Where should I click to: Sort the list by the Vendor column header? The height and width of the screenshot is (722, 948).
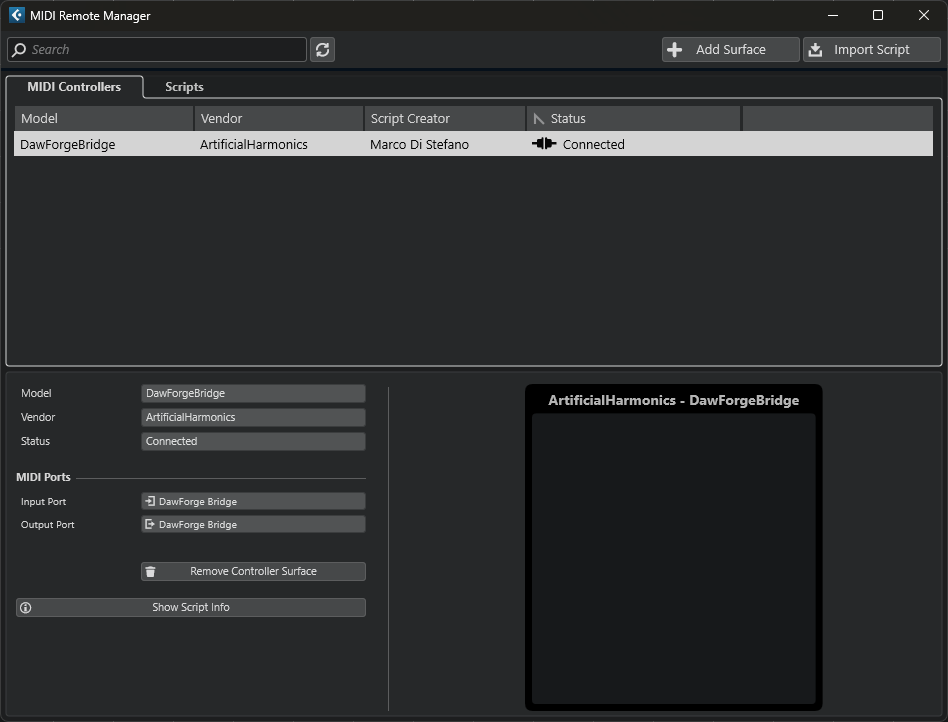tap(279, 119)
